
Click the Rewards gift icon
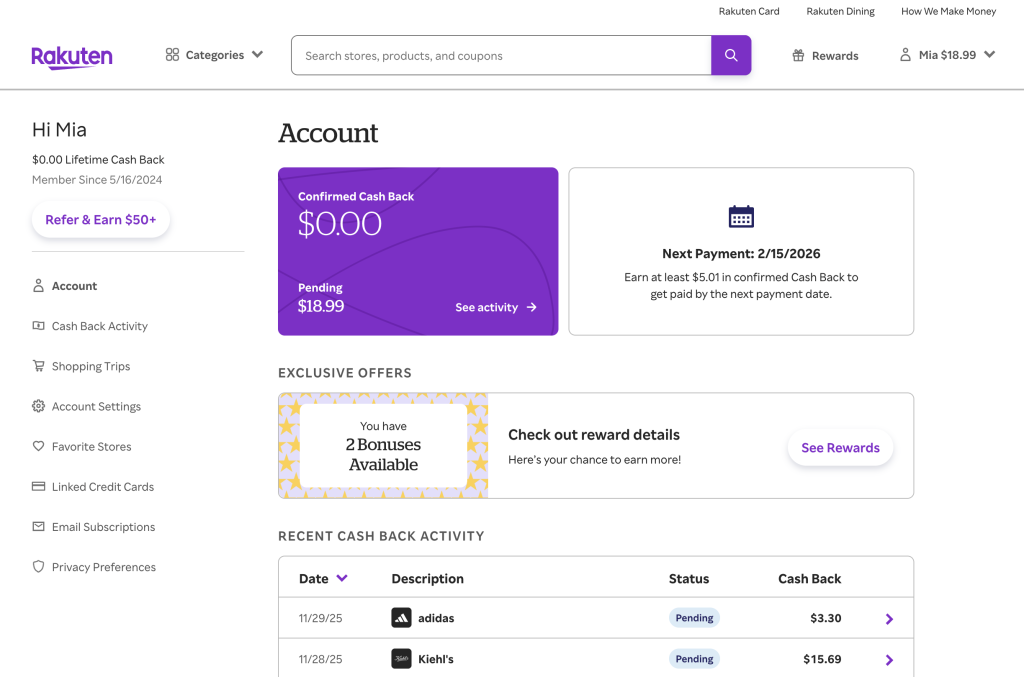[798, 56]
